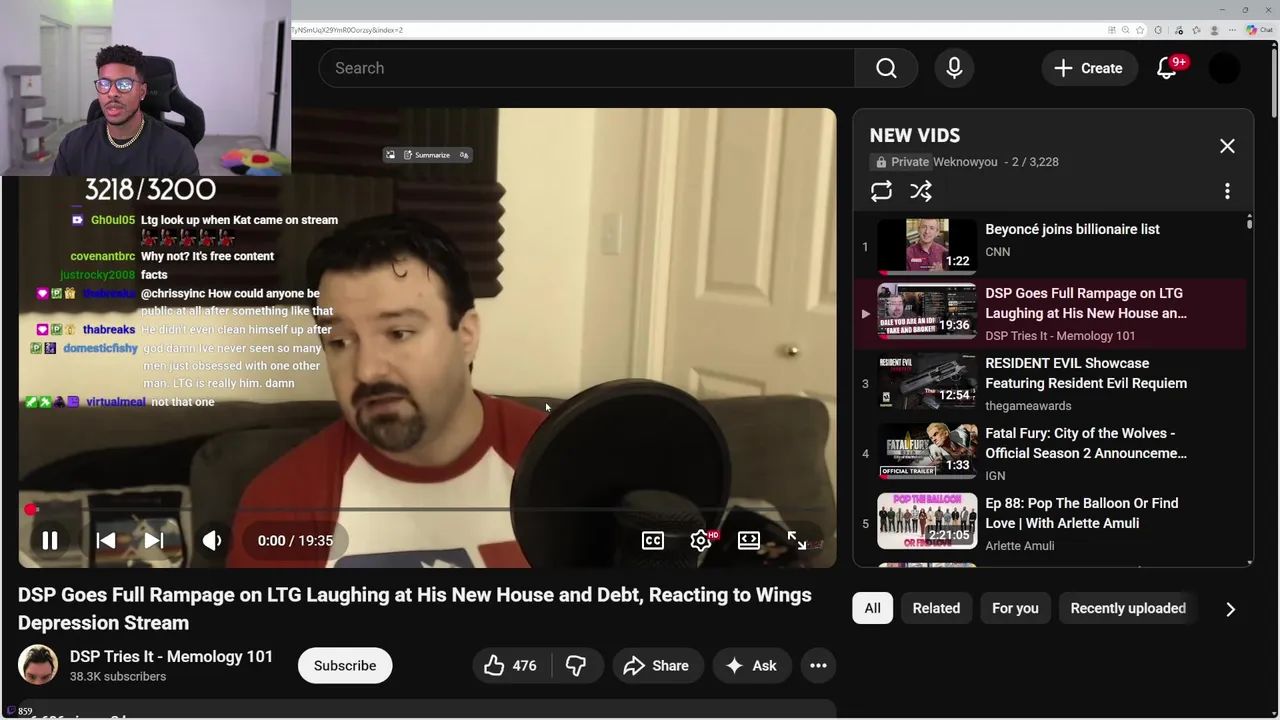Image resolution: width=1280 pixels, height=720 pixels.
Task: Show more filter chips with arrow
Action: point(1230,609)
